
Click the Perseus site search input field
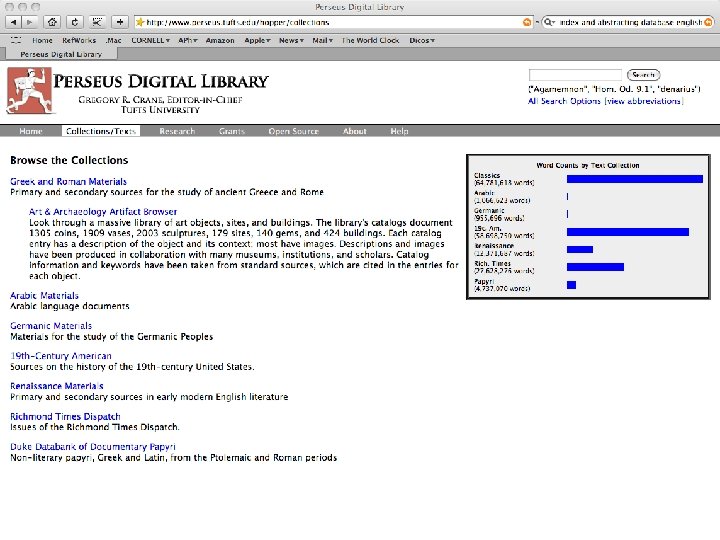click(x=575, y=75)
